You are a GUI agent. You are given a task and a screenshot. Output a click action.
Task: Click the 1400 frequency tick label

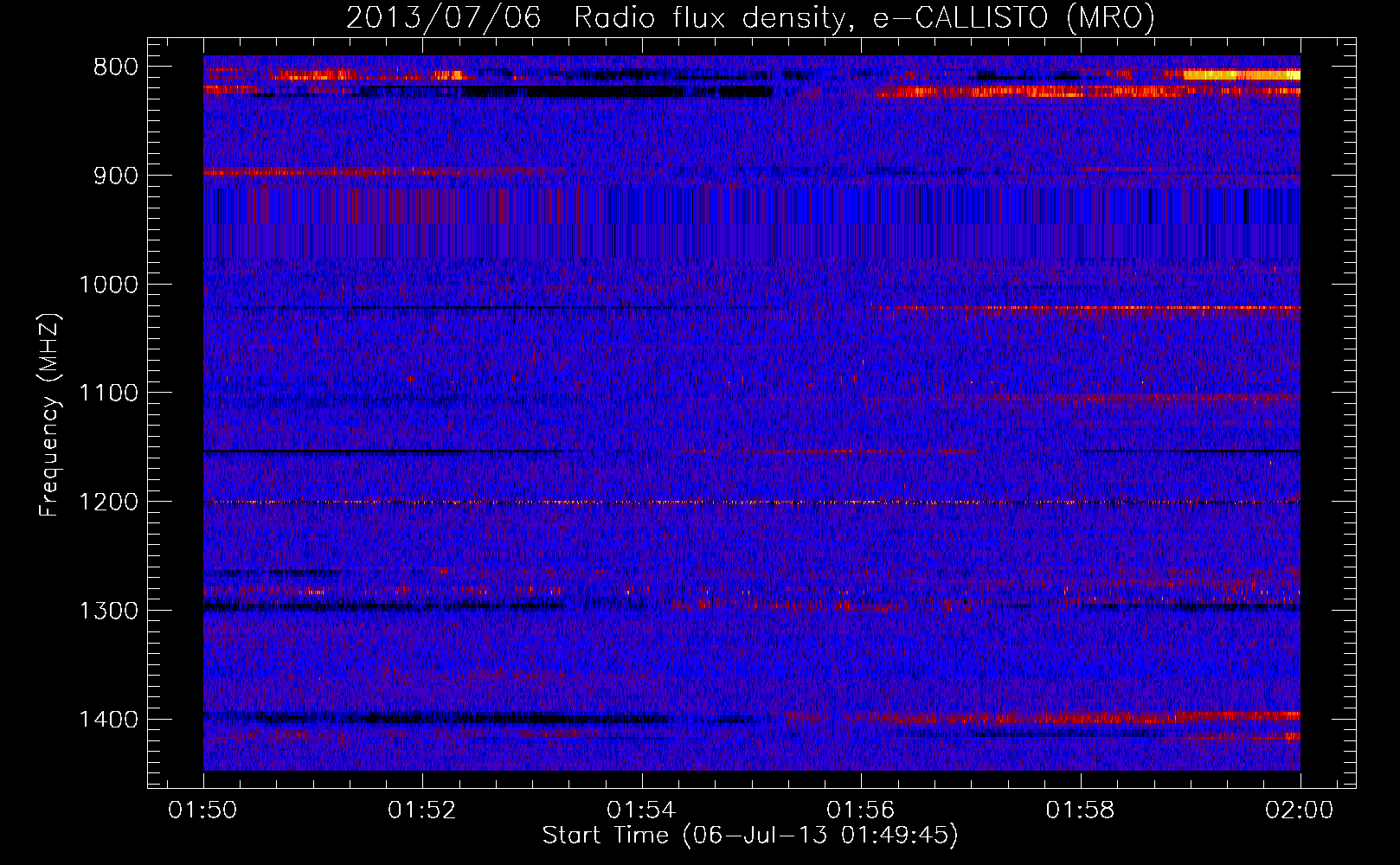click(108, 720)
